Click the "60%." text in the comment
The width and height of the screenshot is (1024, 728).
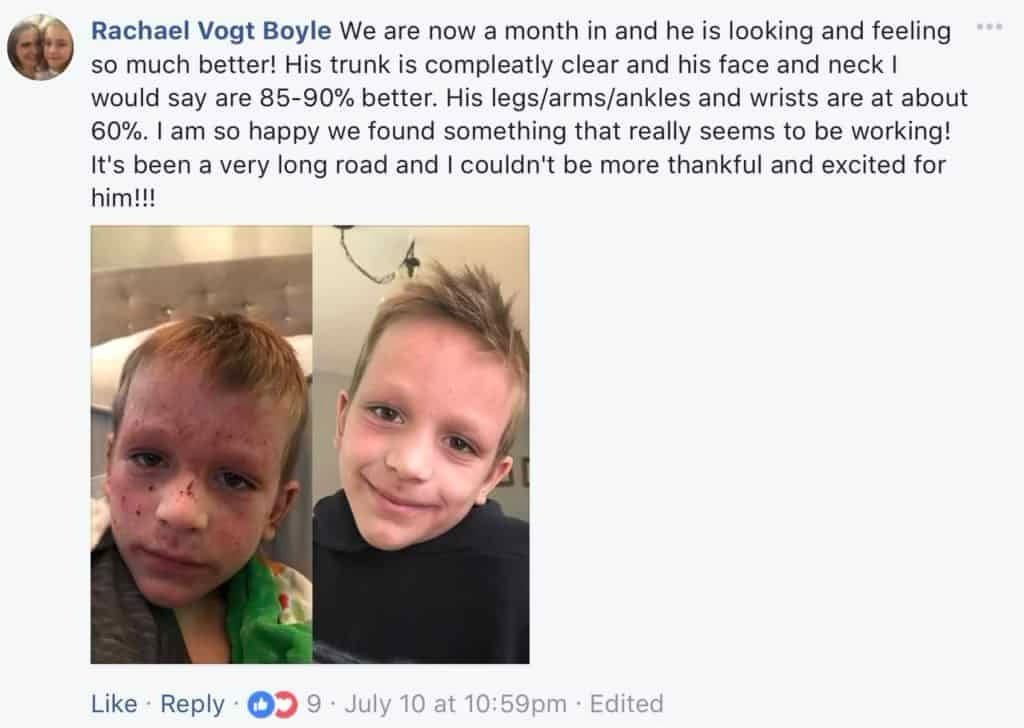click(x=118, y=131)
